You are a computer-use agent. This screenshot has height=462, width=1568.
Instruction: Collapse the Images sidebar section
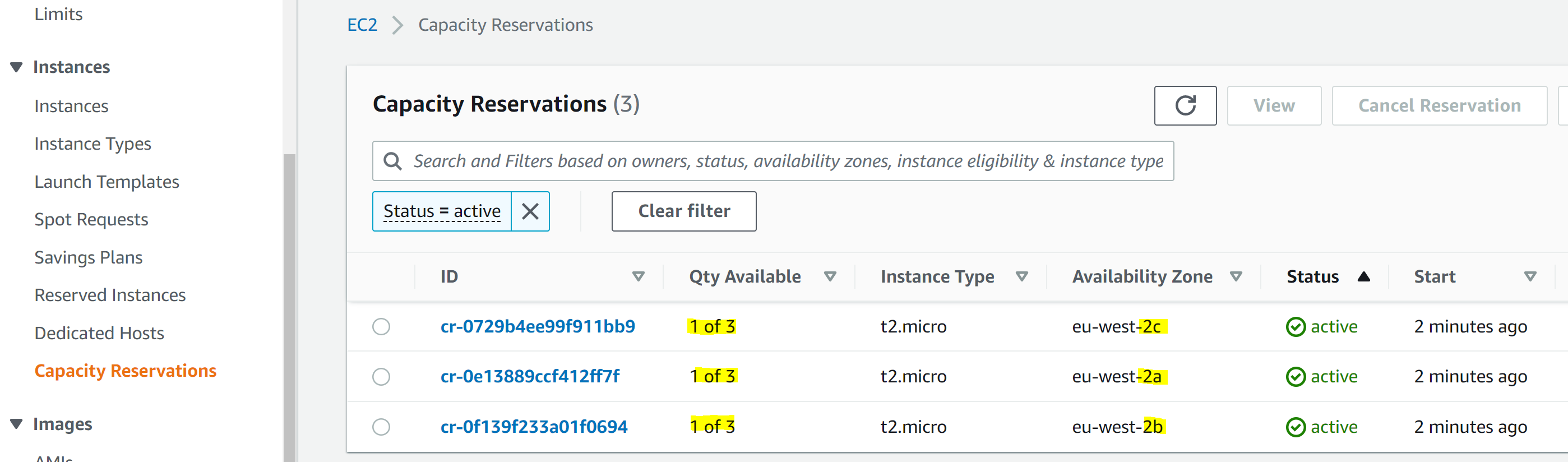[x=16, y=424]
